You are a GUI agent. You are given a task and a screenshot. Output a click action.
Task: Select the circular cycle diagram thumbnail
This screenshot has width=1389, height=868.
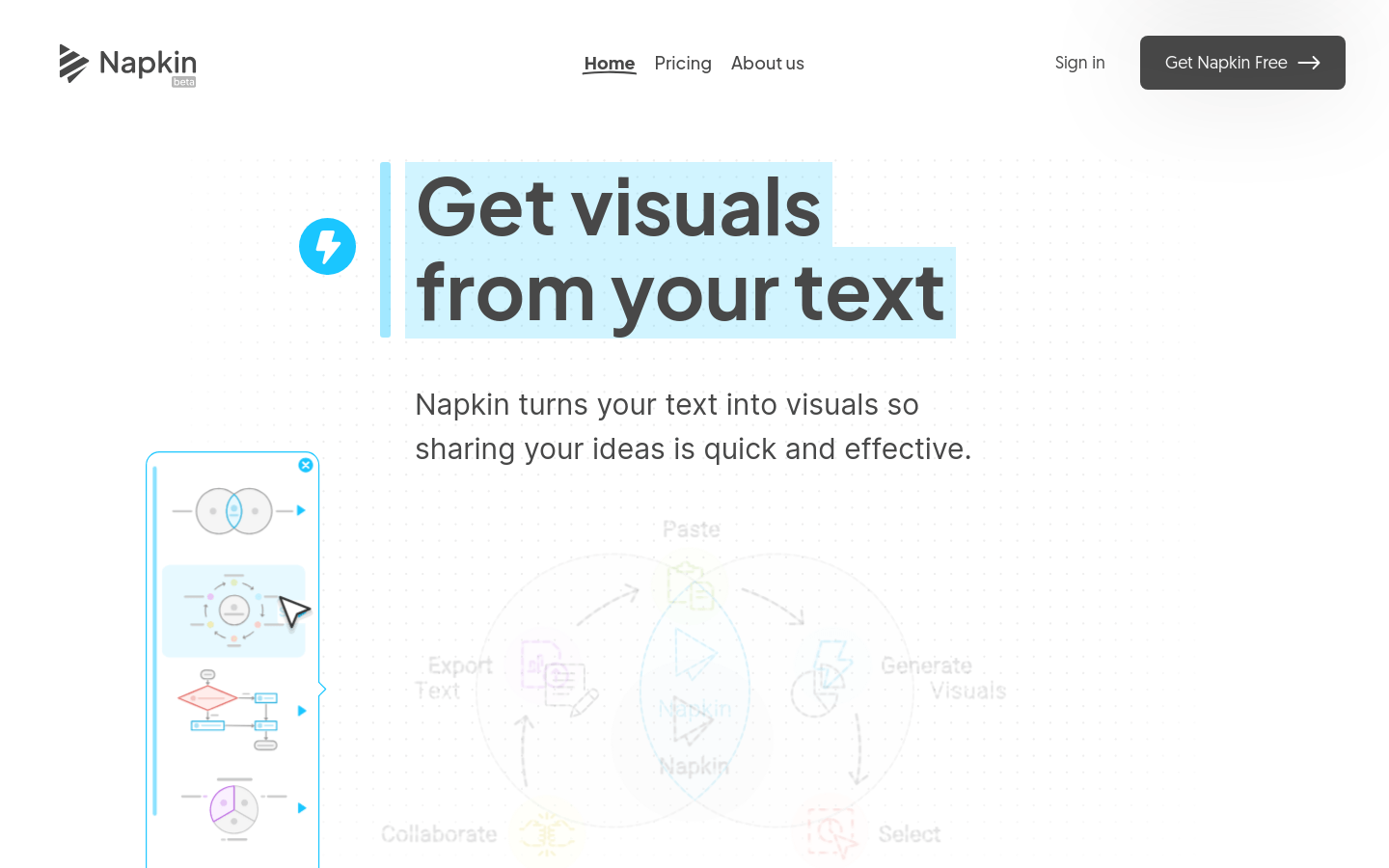[x=233, y=611]
